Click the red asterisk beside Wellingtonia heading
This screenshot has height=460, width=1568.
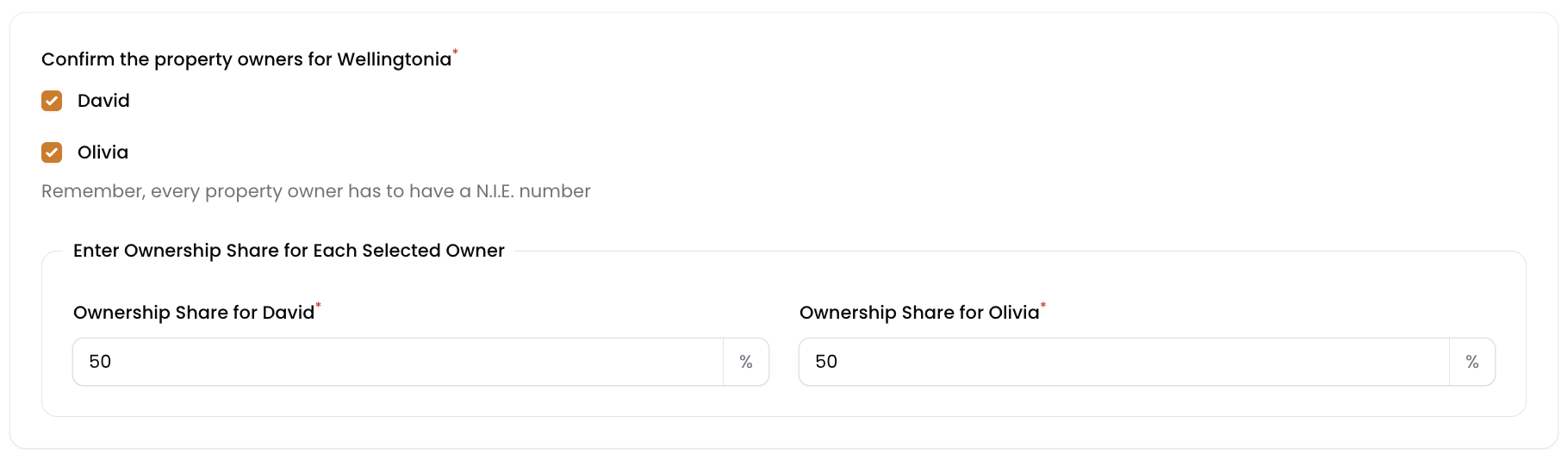(456, 53)
